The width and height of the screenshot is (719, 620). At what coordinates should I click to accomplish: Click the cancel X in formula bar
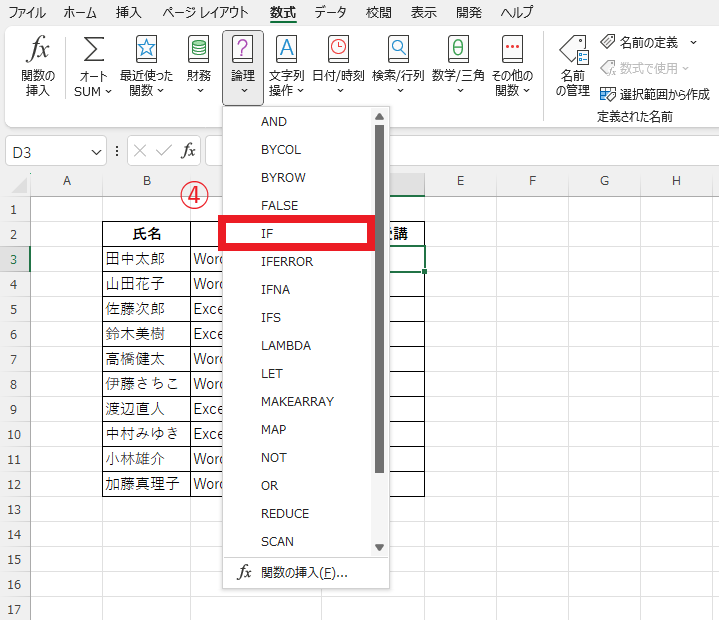(x=140, y=150)
